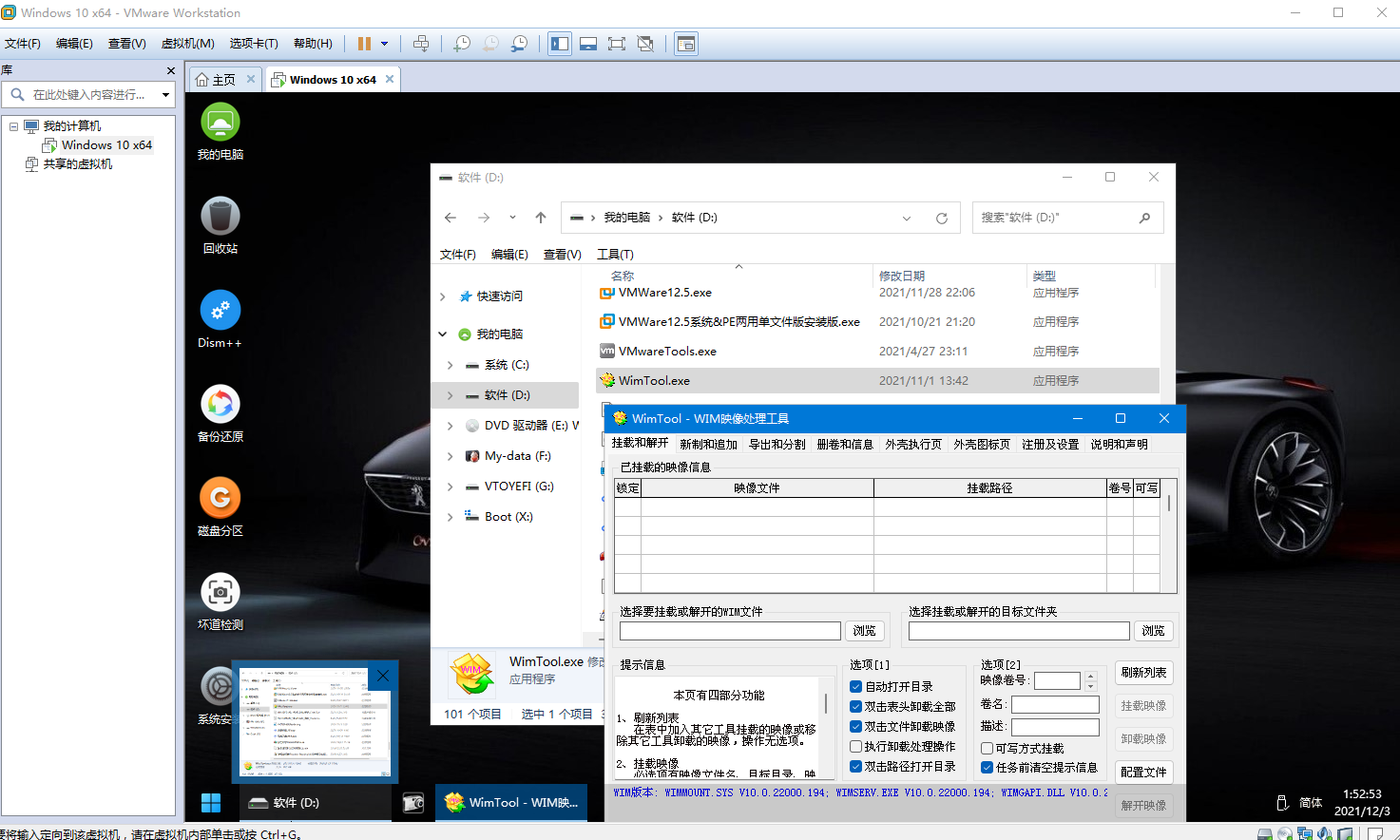Refresh the Explorer address bar
The image size is (1400, 840).
point(942,218)
